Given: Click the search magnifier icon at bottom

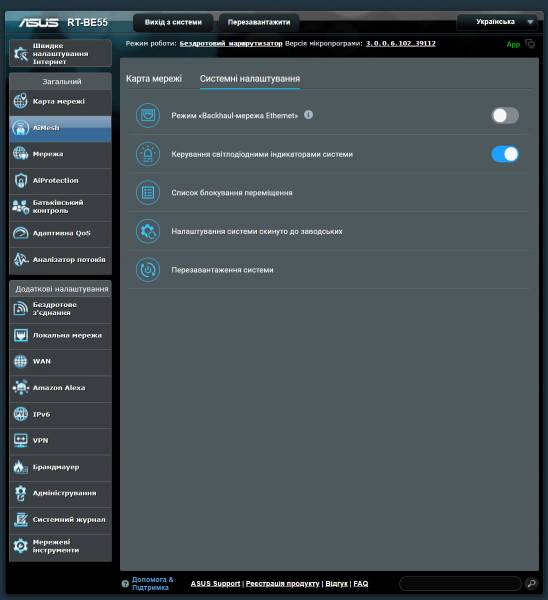Looking at the screenshot, I should (x=531, y=584).
